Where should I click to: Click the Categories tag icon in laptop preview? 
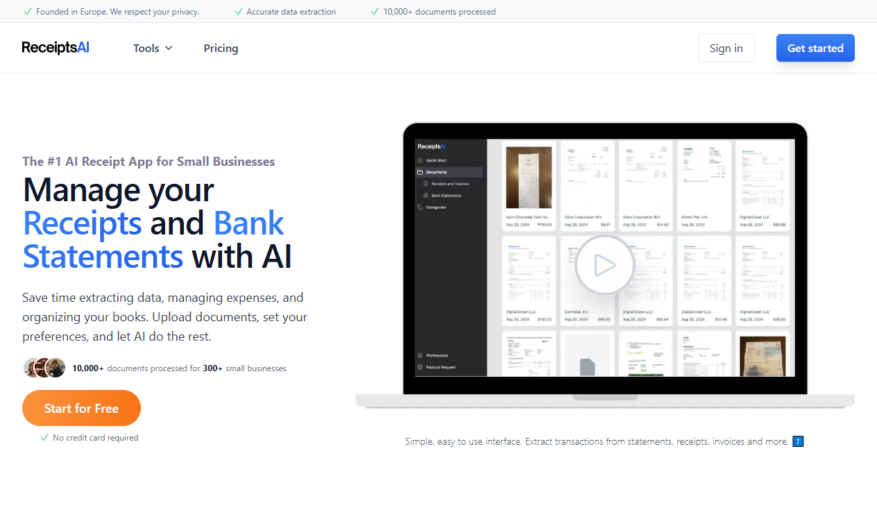pyautogui.click(x=420, y=207)
